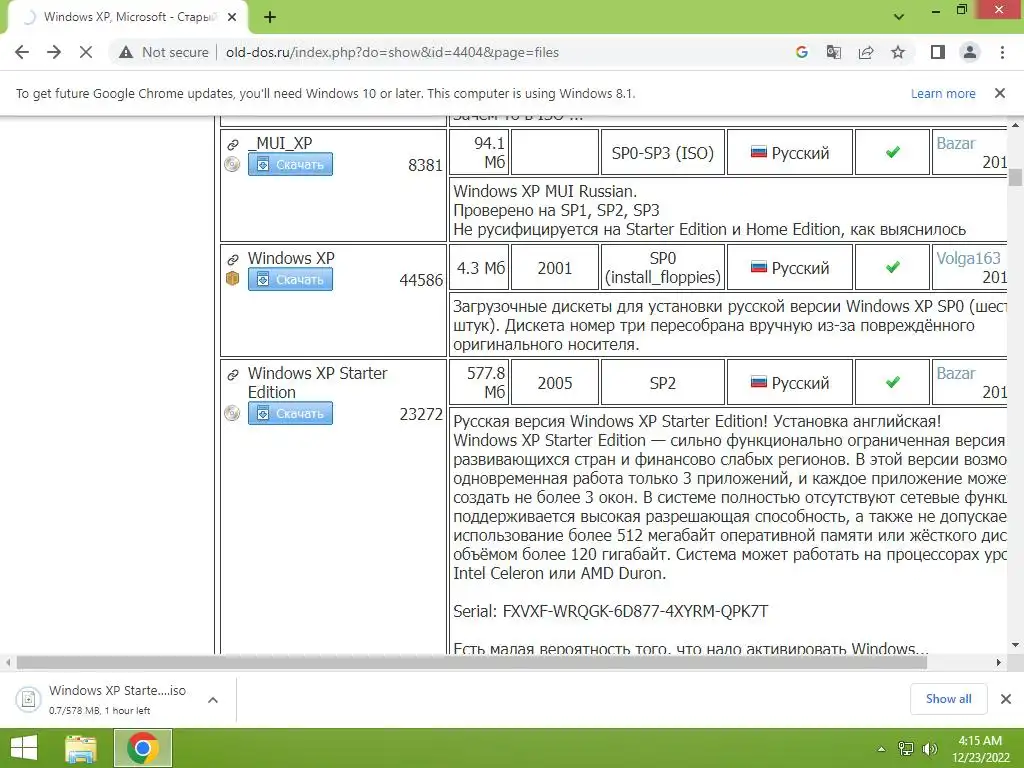Screen dimensions: 1024x768
Task: Stop loading the page
Action: click(86, 52)
